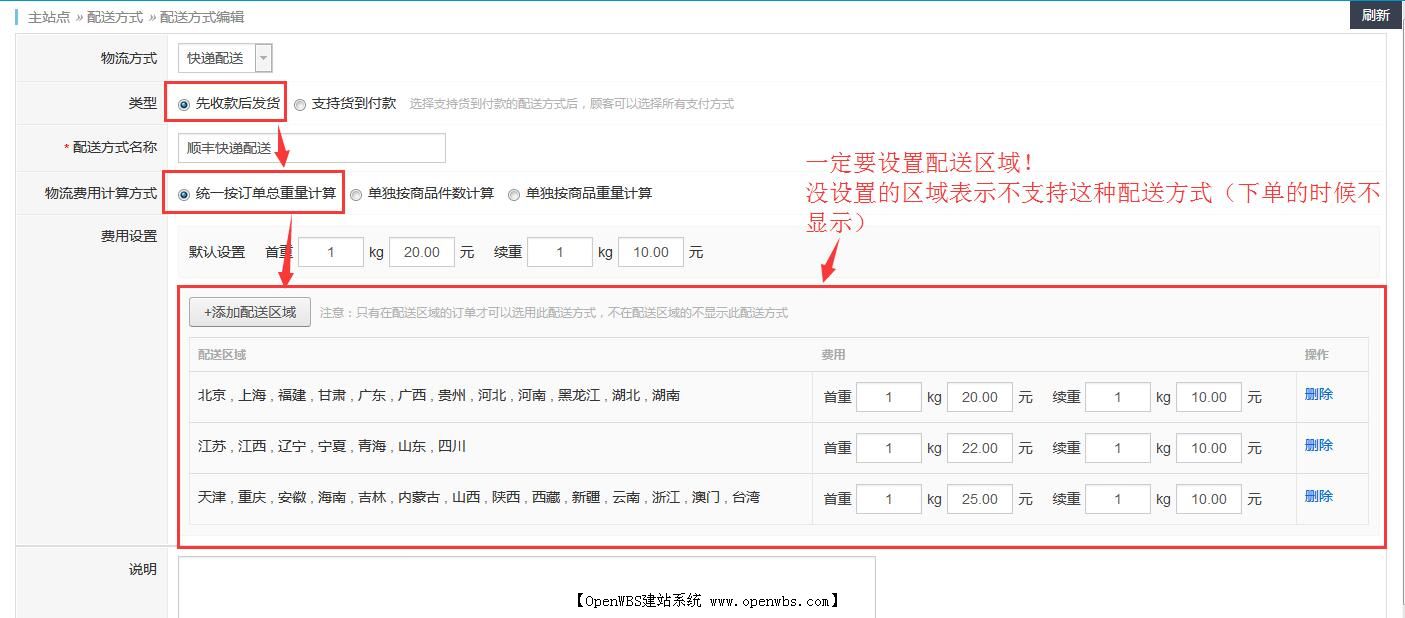This screenshot has width=1405, height=618.
Task: Click 删除 on the 天津 region row
Action: pos(1318,497)
